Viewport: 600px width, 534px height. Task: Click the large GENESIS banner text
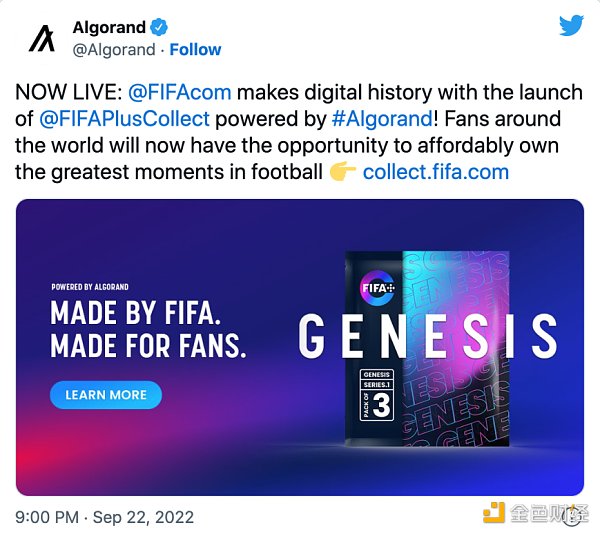(428, 338)
